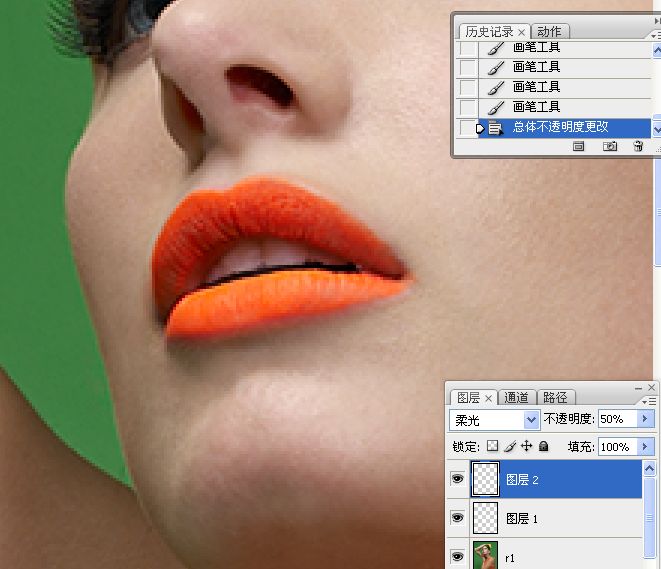661x569 pixels.
Task: Click the overall opacity change state icon
Action: click(x=495, y=128)
